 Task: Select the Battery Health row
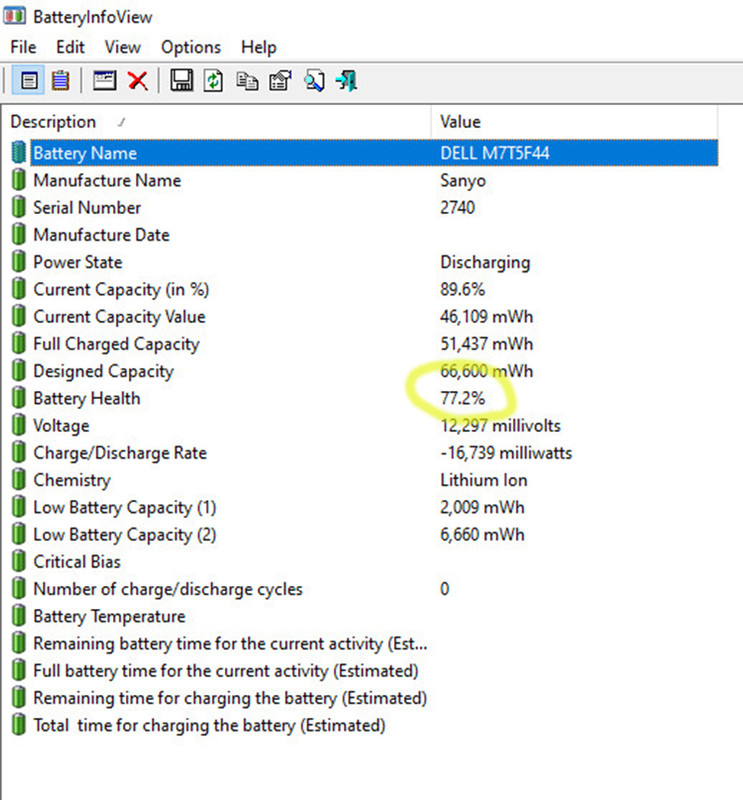364,398
